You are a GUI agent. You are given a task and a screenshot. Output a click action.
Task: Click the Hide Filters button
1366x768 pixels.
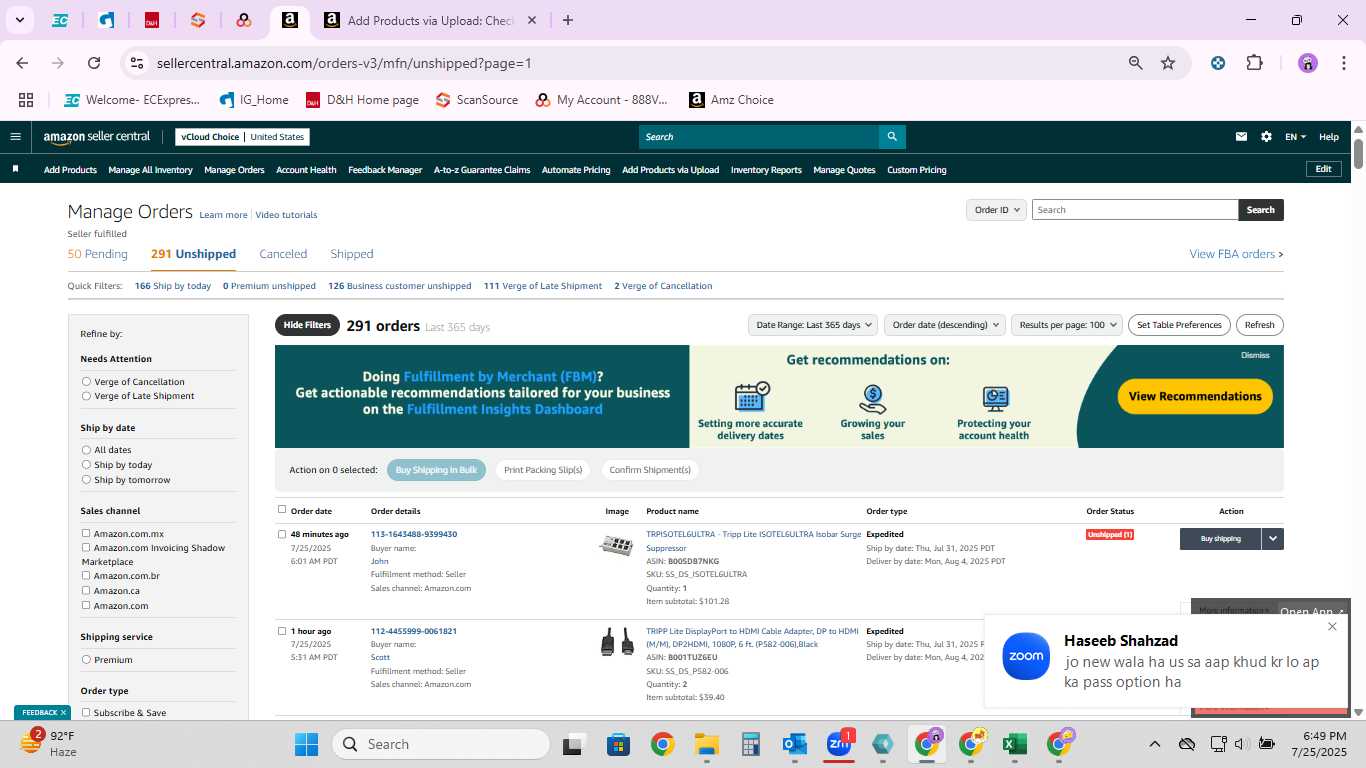point(307,325)
